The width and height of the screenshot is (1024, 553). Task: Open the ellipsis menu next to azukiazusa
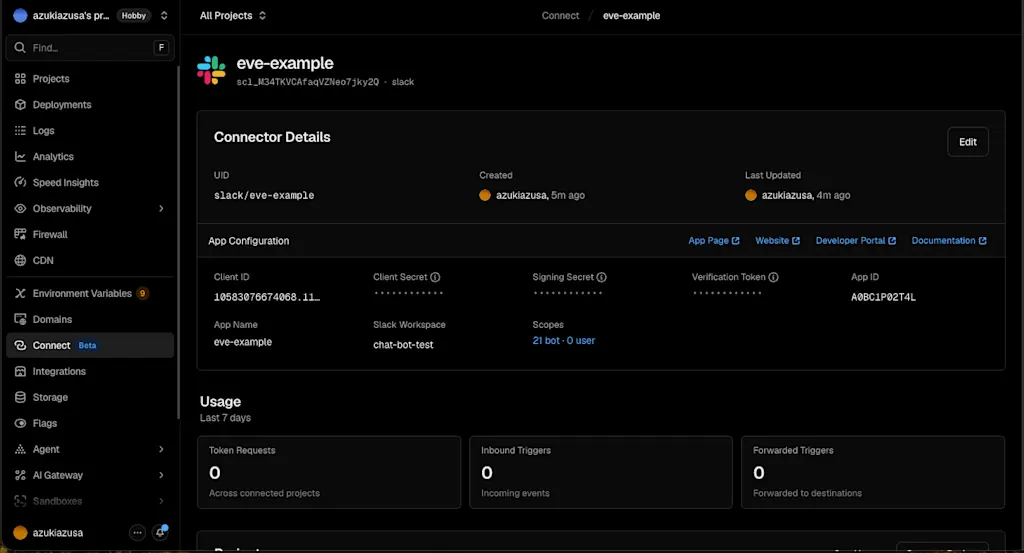(x=137, y=533)
